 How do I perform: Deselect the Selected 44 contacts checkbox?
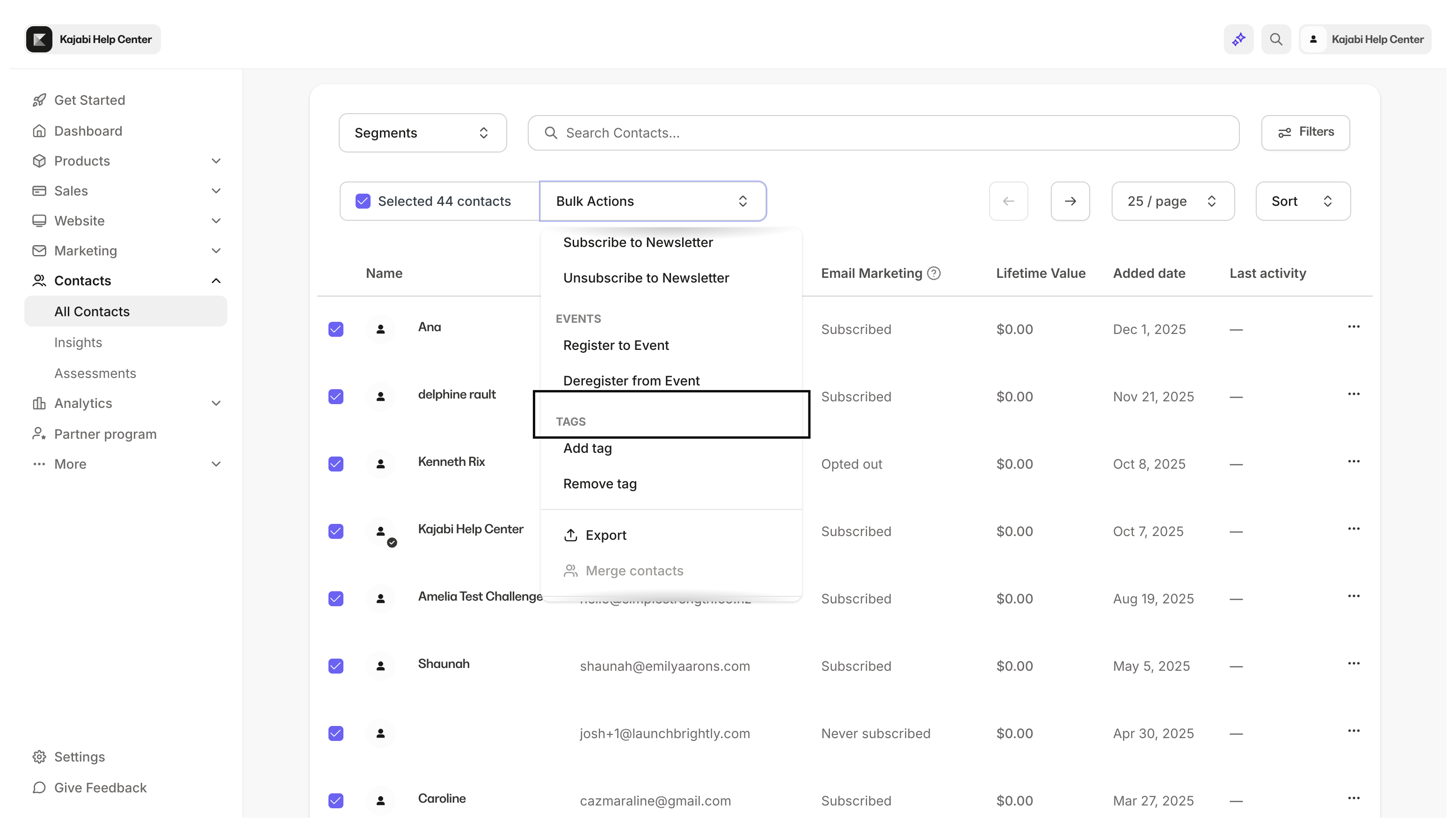363,201
